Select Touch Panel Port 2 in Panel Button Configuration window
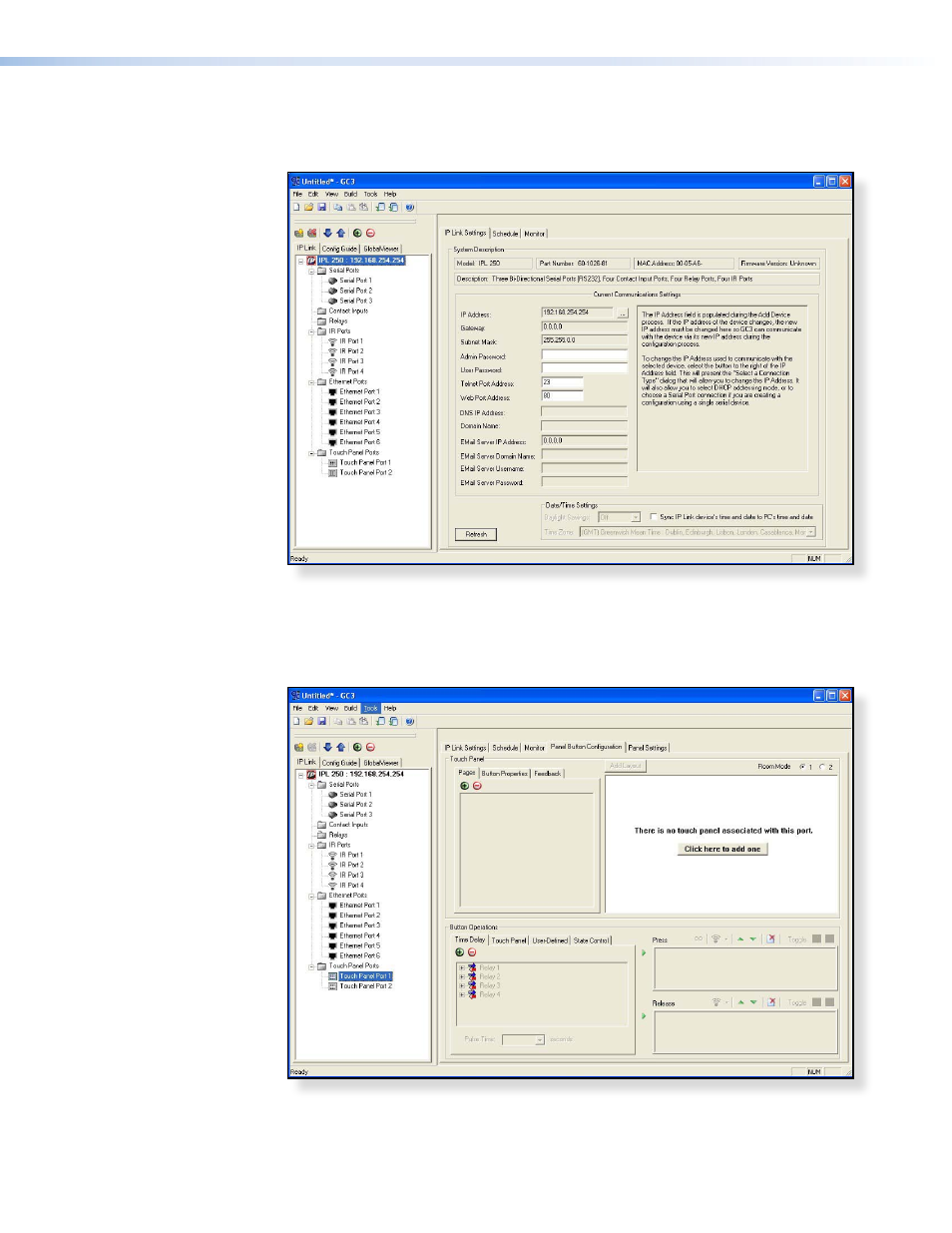The width and height of the screenshot is (952, 1233). click(x=365, y=986)
